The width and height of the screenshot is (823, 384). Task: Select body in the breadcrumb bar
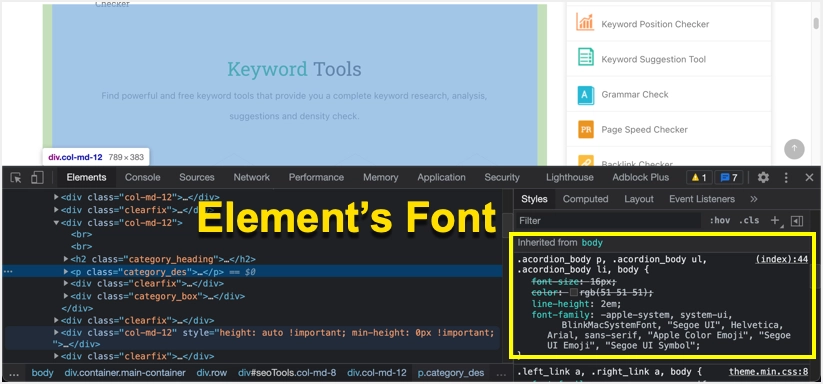pos(43,373)
